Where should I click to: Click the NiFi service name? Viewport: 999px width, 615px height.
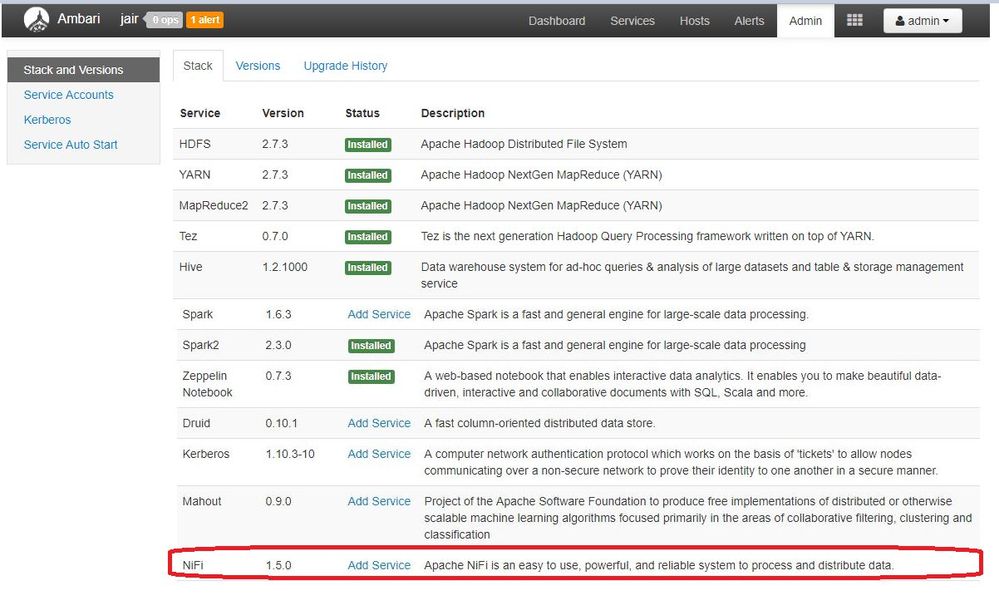[192, 565]
